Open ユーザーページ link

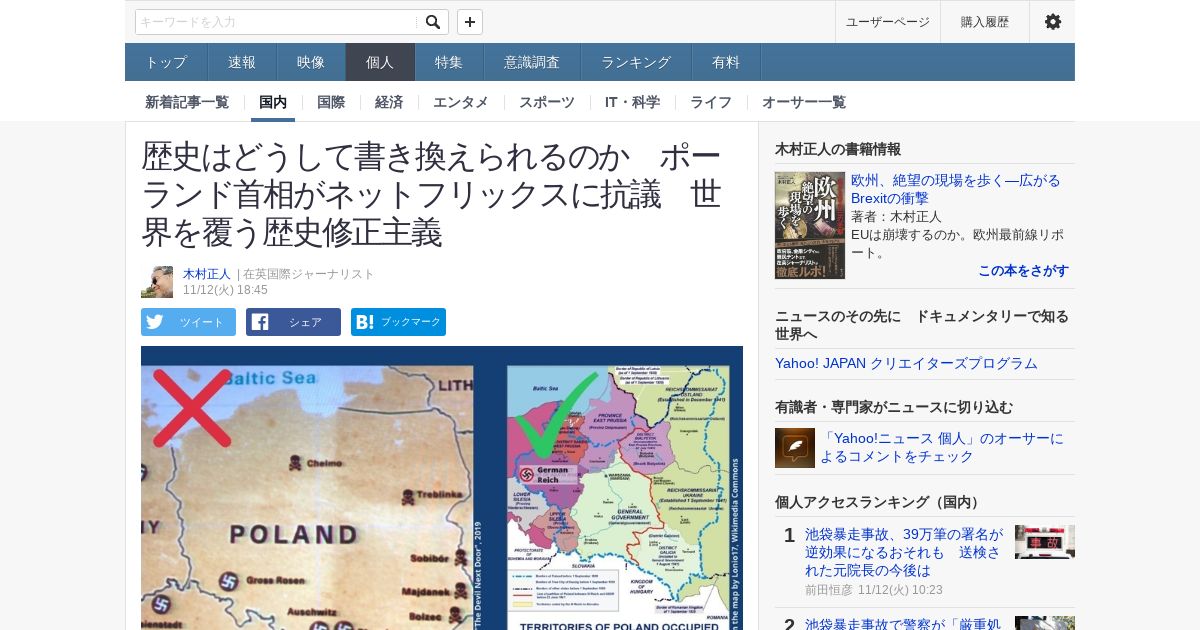tap(887, 22)
